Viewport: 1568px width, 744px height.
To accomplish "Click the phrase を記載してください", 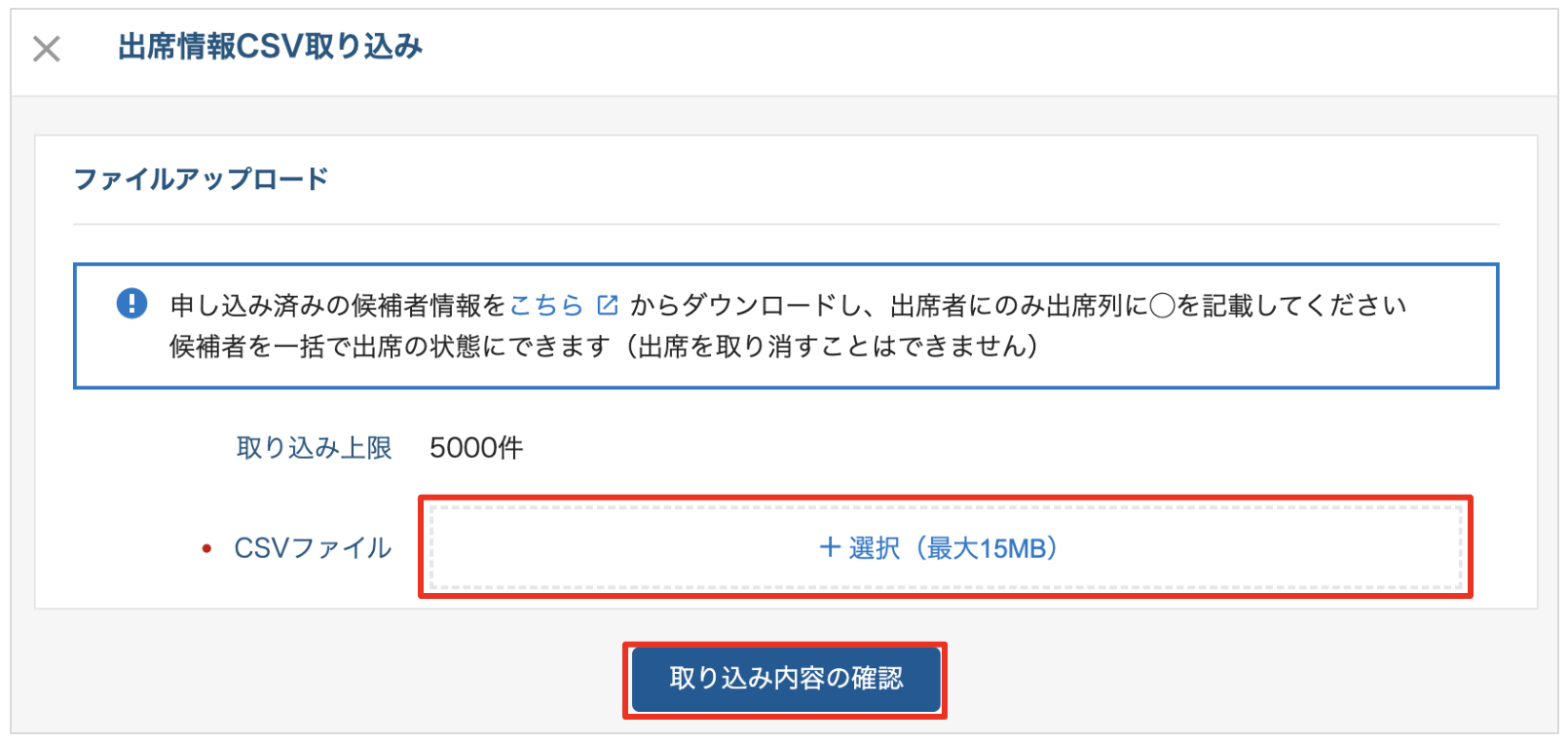I will [1291, 306].
